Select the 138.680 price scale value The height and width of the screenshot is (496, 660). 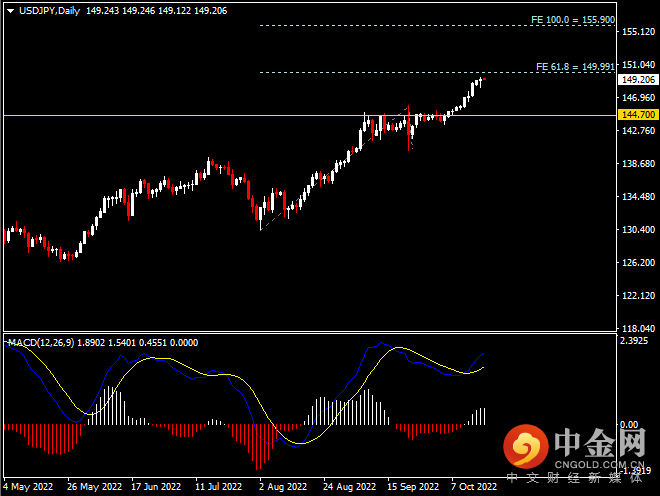point(639,163)
